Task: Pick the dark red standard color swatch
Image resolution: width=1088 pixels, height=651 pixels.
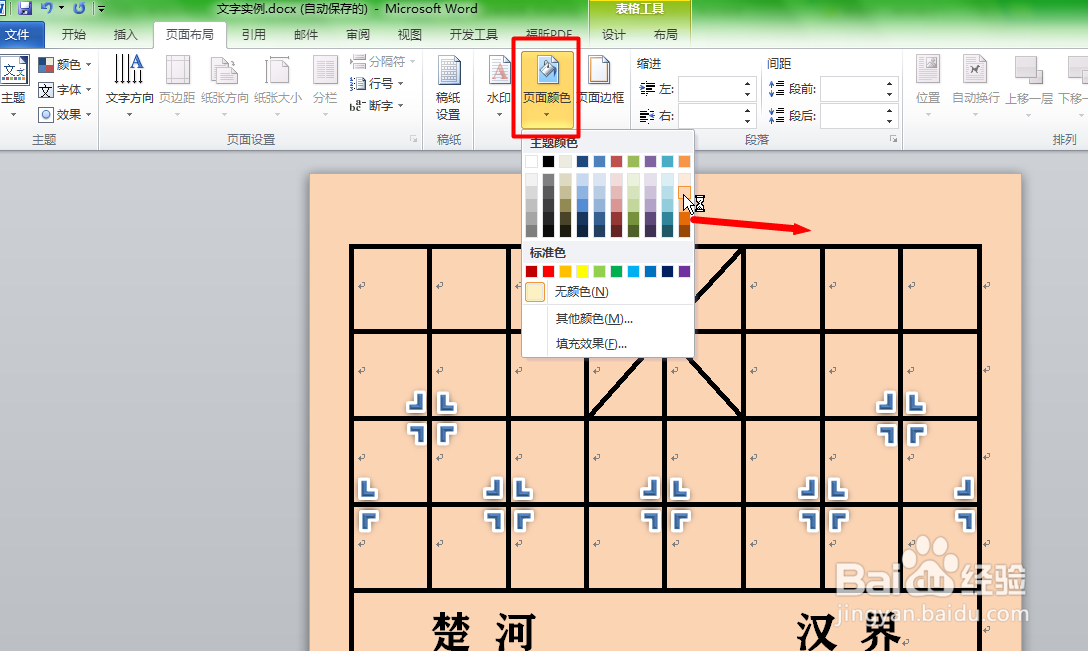Action: pos(531,271)
